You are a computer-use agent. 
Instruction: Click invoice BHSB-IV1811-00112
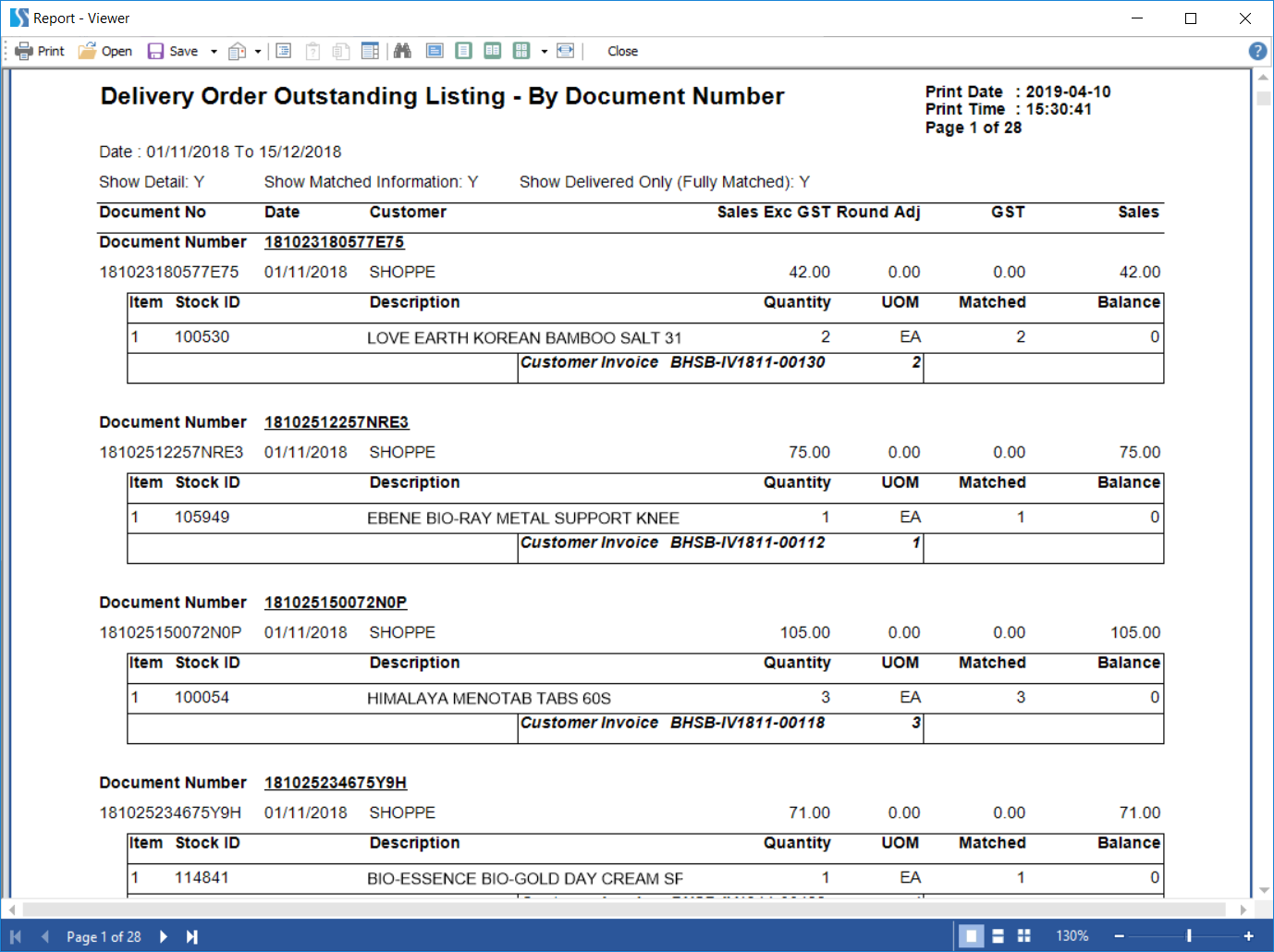pos(748,543)
